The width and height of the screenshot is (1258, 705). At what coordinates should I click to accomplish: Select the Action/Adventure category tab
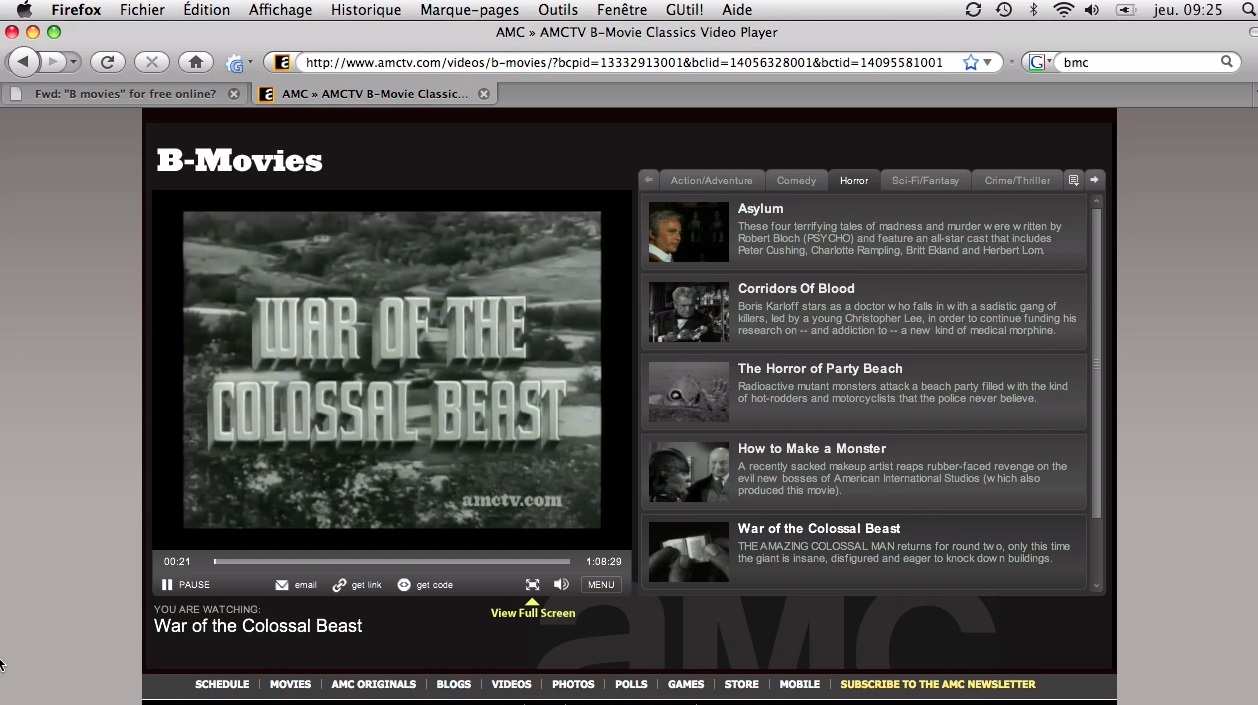(711, 181)
